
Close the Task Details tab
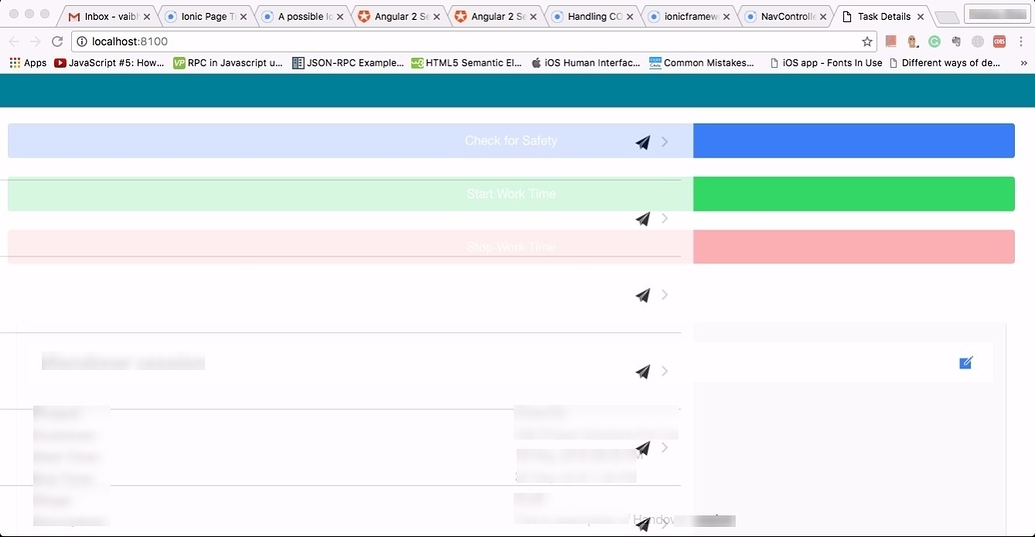coord(920,16)
